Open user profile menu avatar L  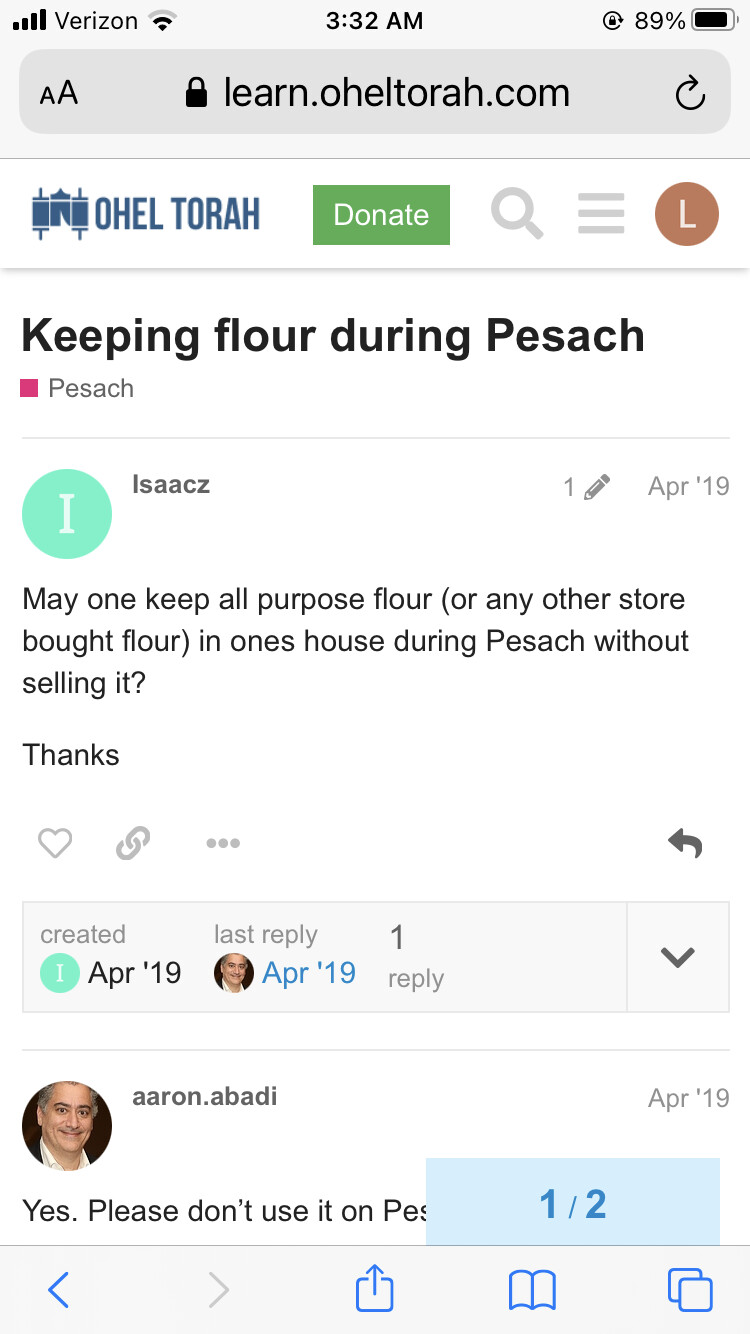pos(686,215)
